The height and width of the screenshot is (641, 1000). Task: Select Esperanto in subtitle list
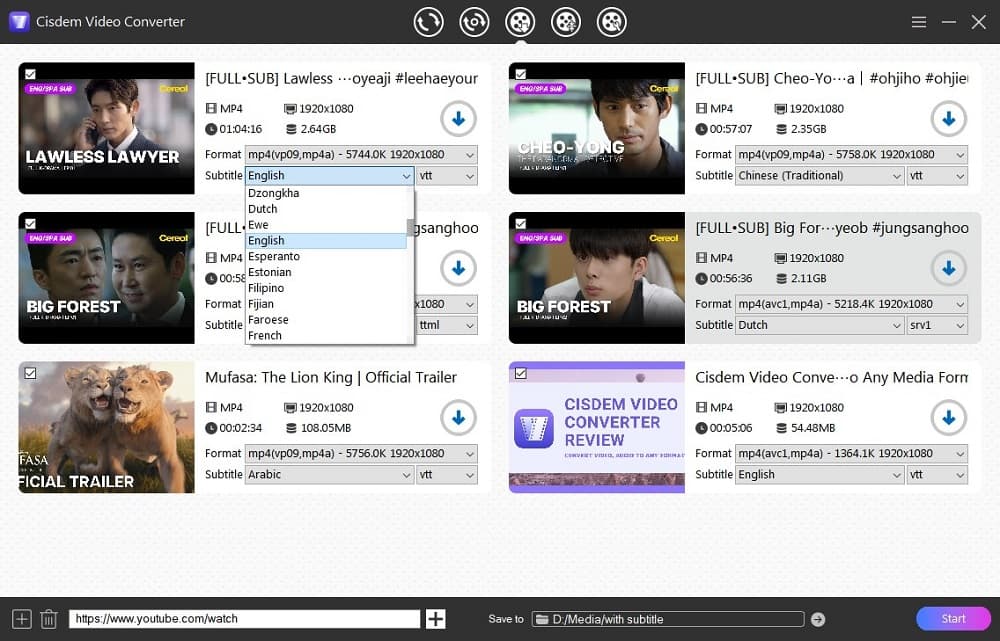326,256
